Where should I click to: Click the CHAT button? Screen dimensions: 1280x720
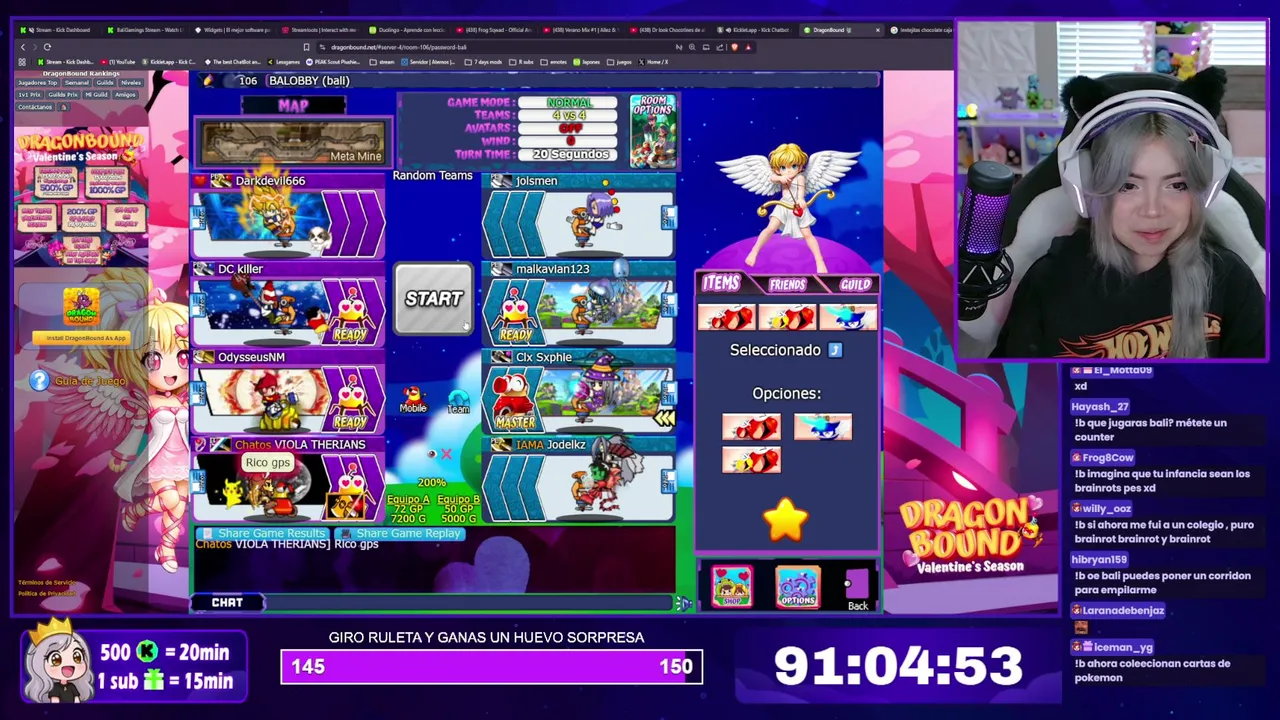pos(227,602)
